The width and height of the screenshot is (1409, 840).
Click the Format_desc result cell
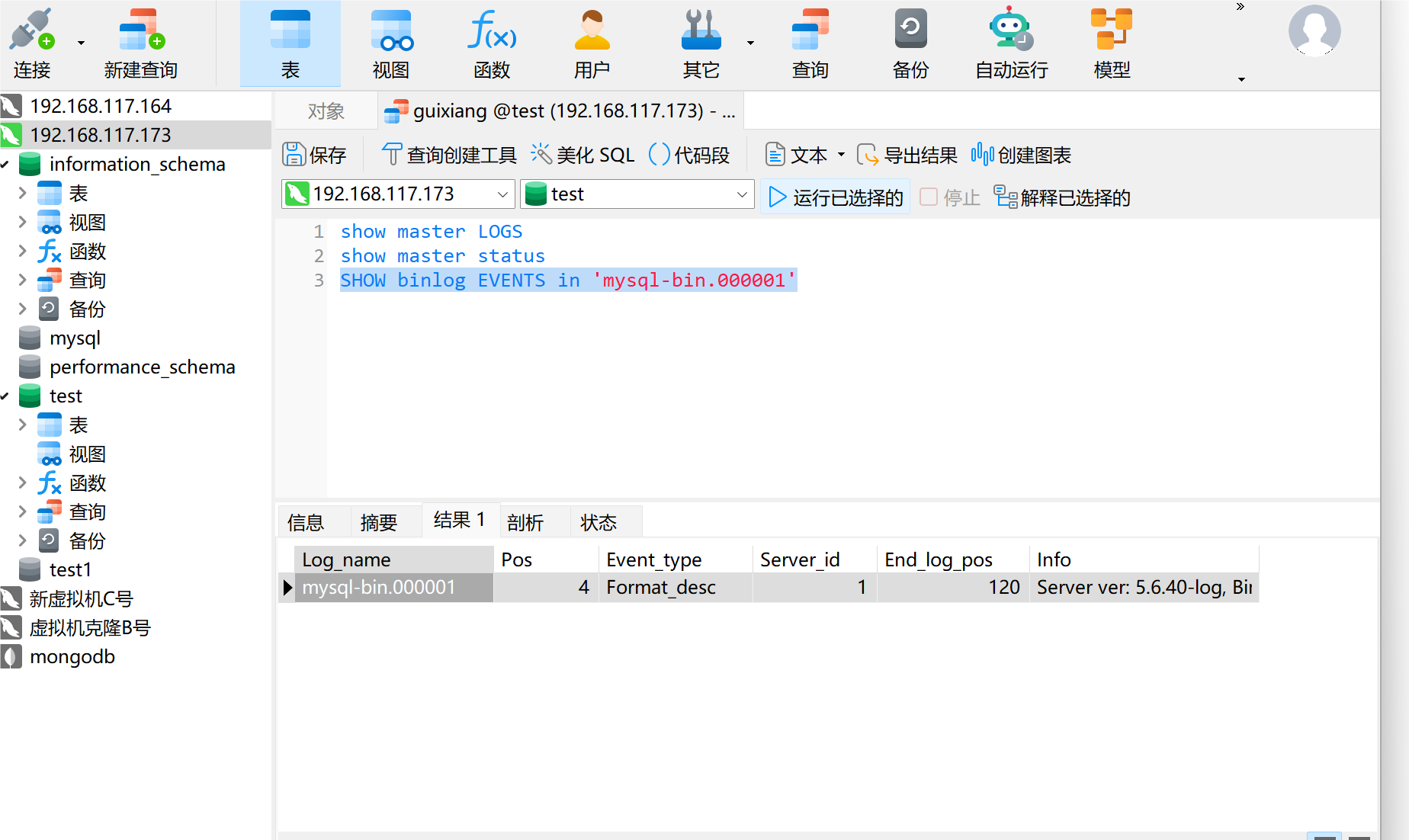coord(676,588)
